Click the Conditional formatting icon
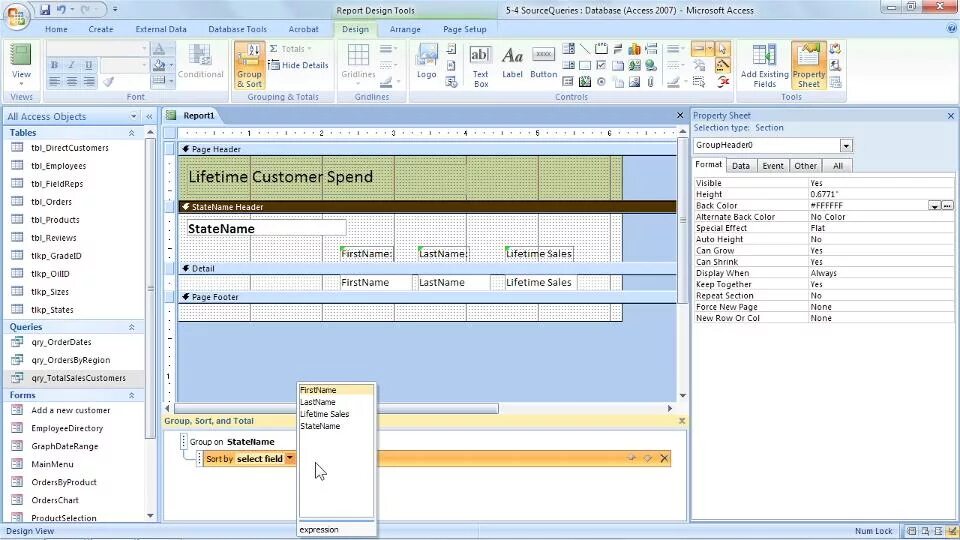 click(200, 62)
